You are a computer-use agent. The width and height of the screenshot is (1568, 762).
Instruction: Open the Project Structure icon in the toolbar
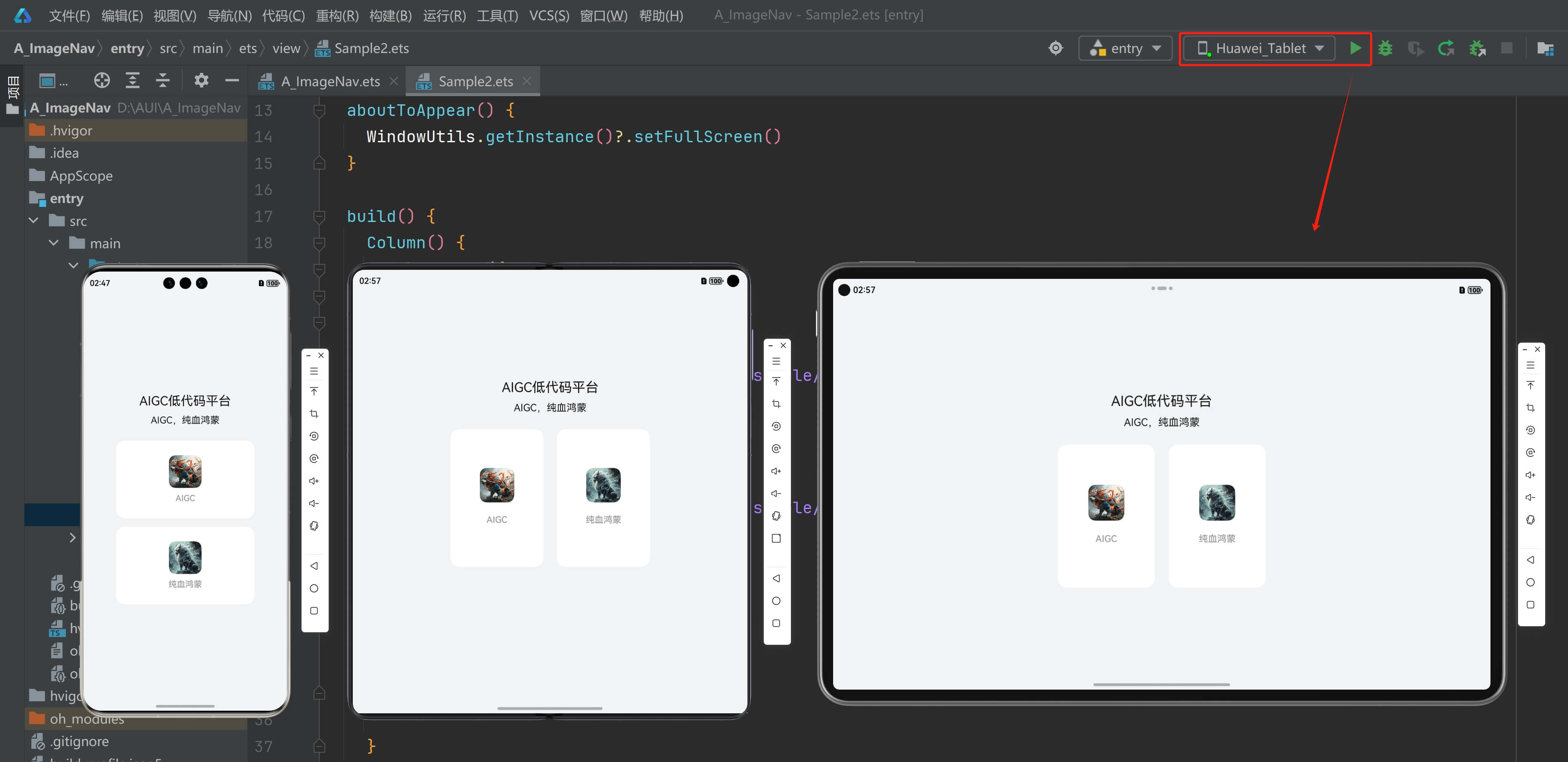[x=1545, y=48]
